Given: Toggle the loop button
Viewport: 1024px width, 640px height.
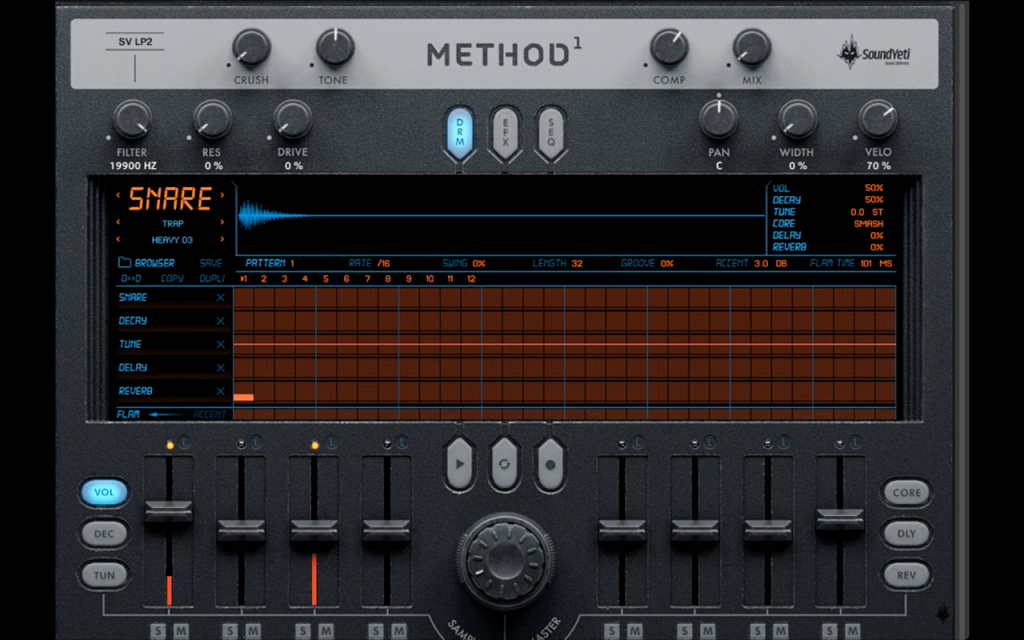Looking at the screenshot, I should [x=504, y=464].
